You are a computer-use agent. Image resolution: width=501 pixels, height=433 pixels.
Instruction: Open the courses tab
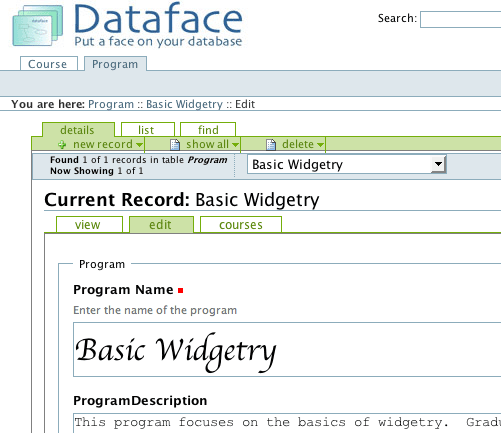241,224
